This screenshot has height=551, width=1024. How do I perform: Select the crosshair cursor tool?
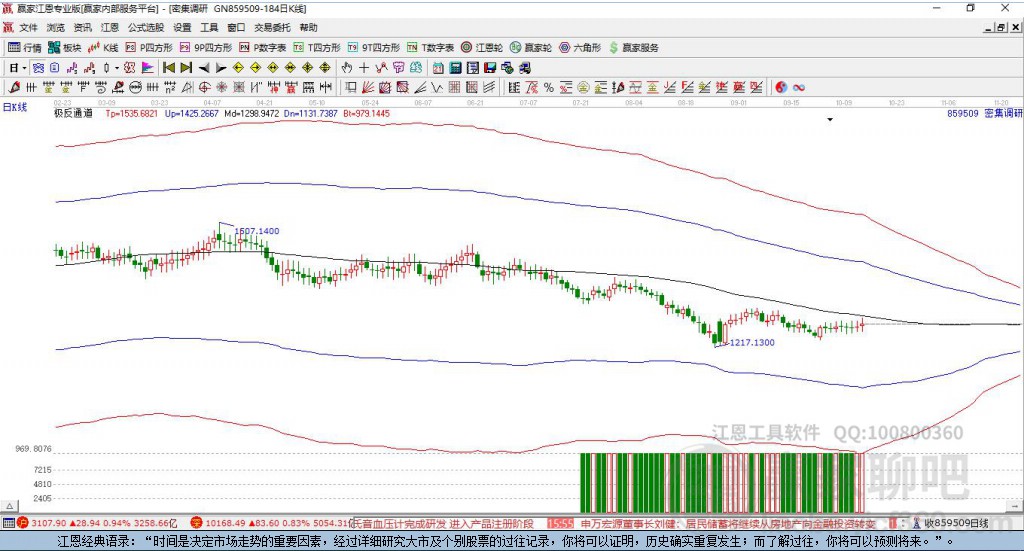click(x=364, y=68)
